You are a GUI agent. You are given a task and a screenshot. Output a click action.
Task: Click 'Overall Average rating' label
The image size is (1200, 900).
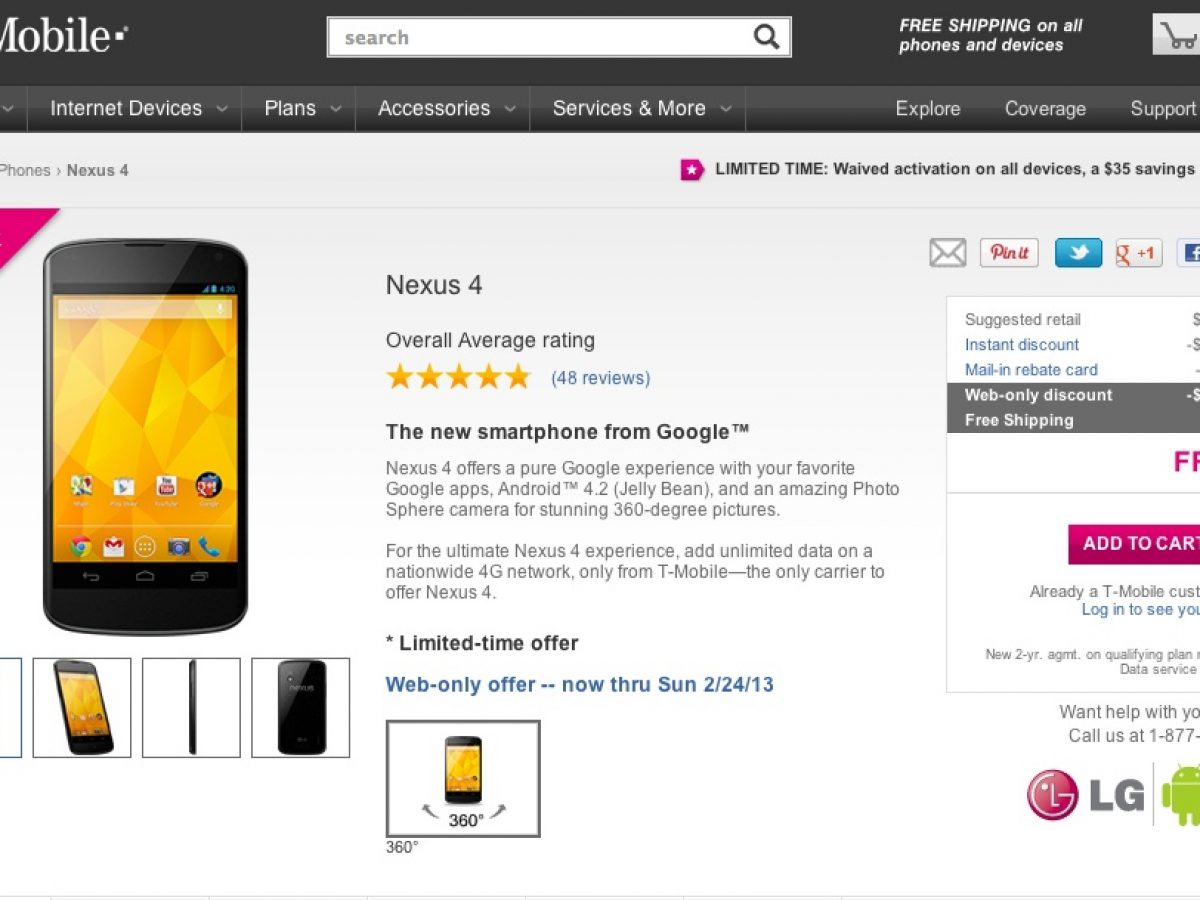click(490, 341)
